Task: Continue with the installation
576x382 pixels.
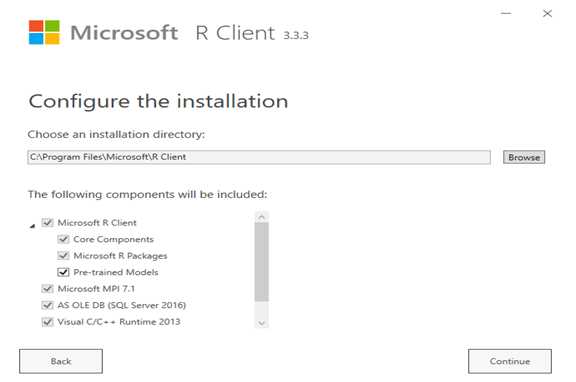Action: point(510,361)
